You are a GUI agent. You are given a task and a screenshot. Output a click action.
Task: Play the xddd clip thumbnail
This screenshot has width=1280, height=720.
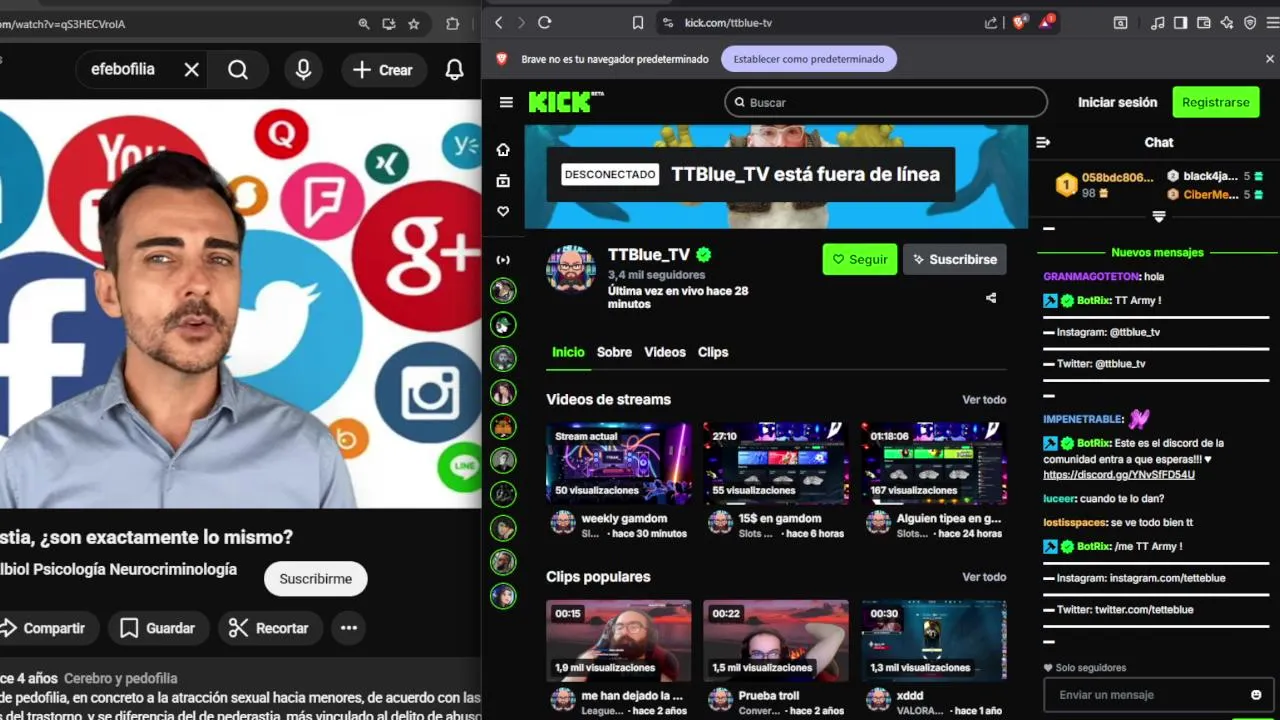[934, 640]
